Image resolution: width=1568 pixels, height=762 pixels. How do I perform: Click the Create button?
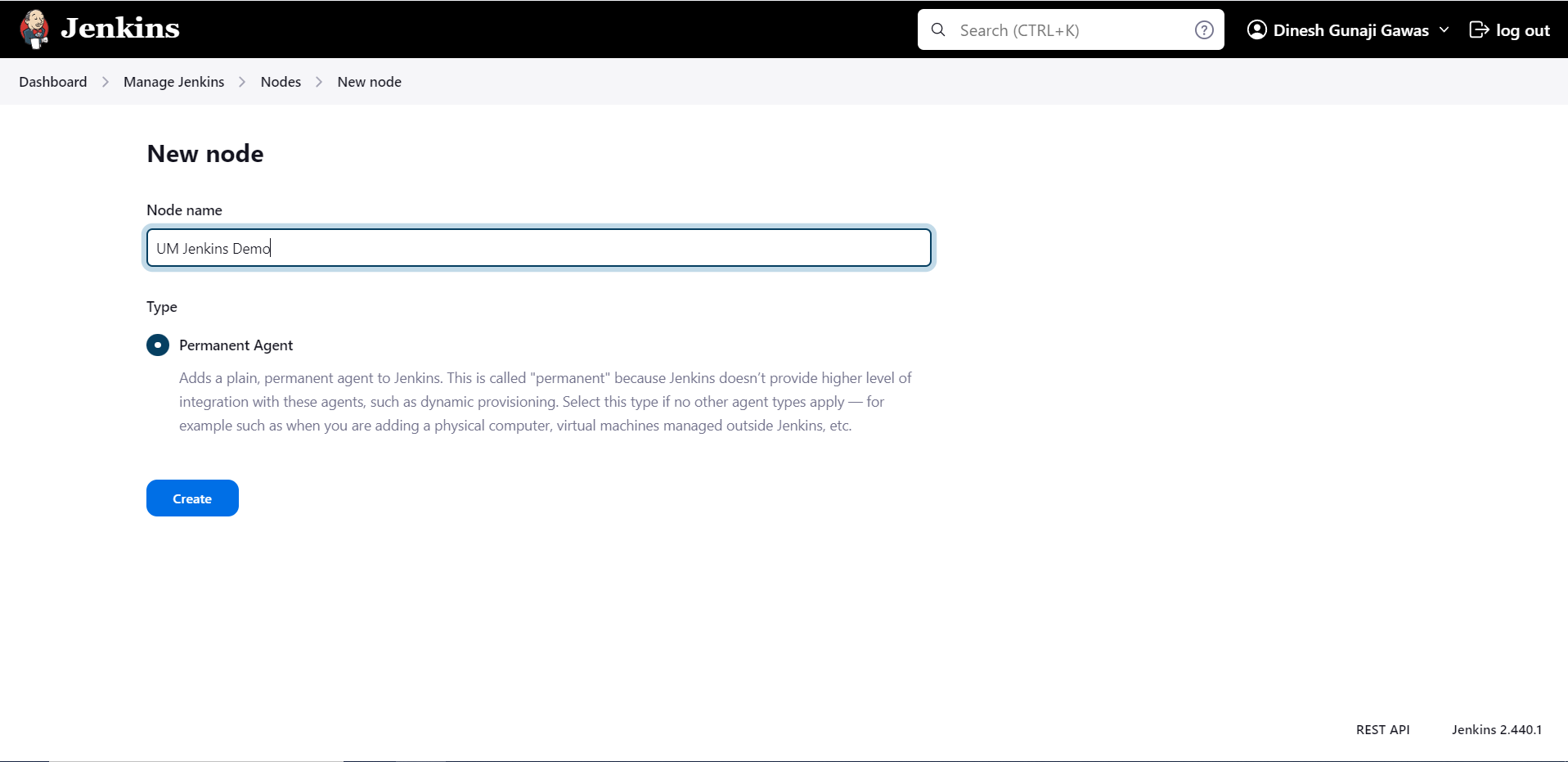point(192,498)
